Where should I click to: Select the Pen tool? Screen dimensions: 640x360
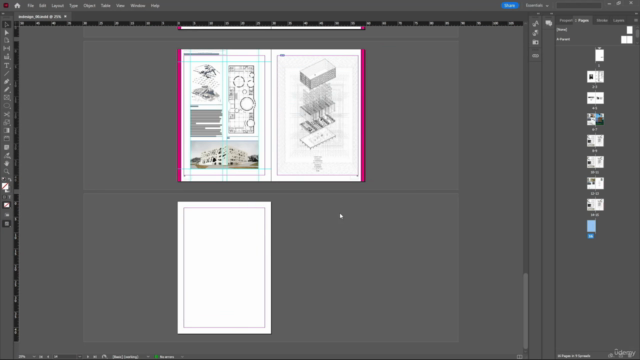(x=7, y=82)
